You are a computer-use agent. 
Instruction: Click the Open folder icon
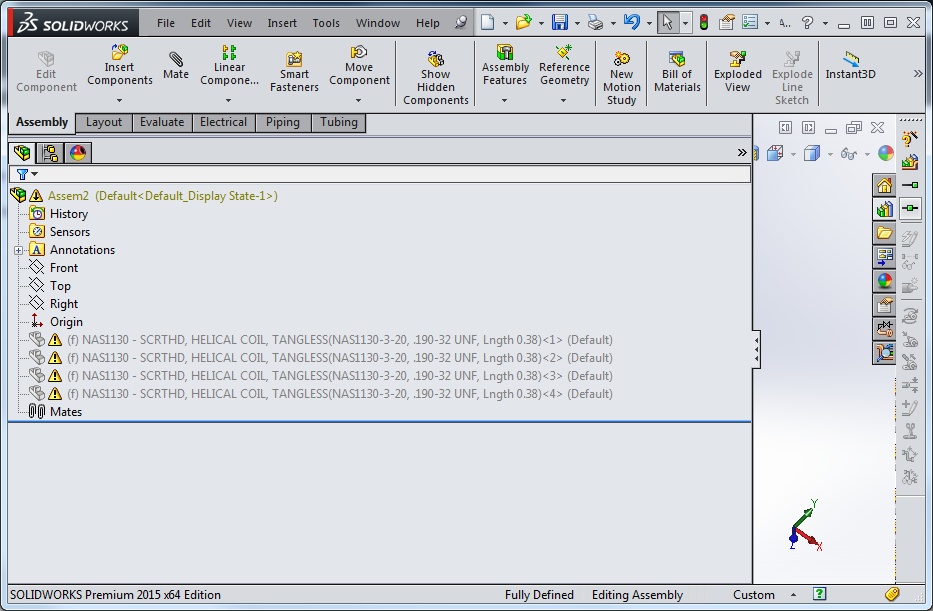tap(524, 23)
